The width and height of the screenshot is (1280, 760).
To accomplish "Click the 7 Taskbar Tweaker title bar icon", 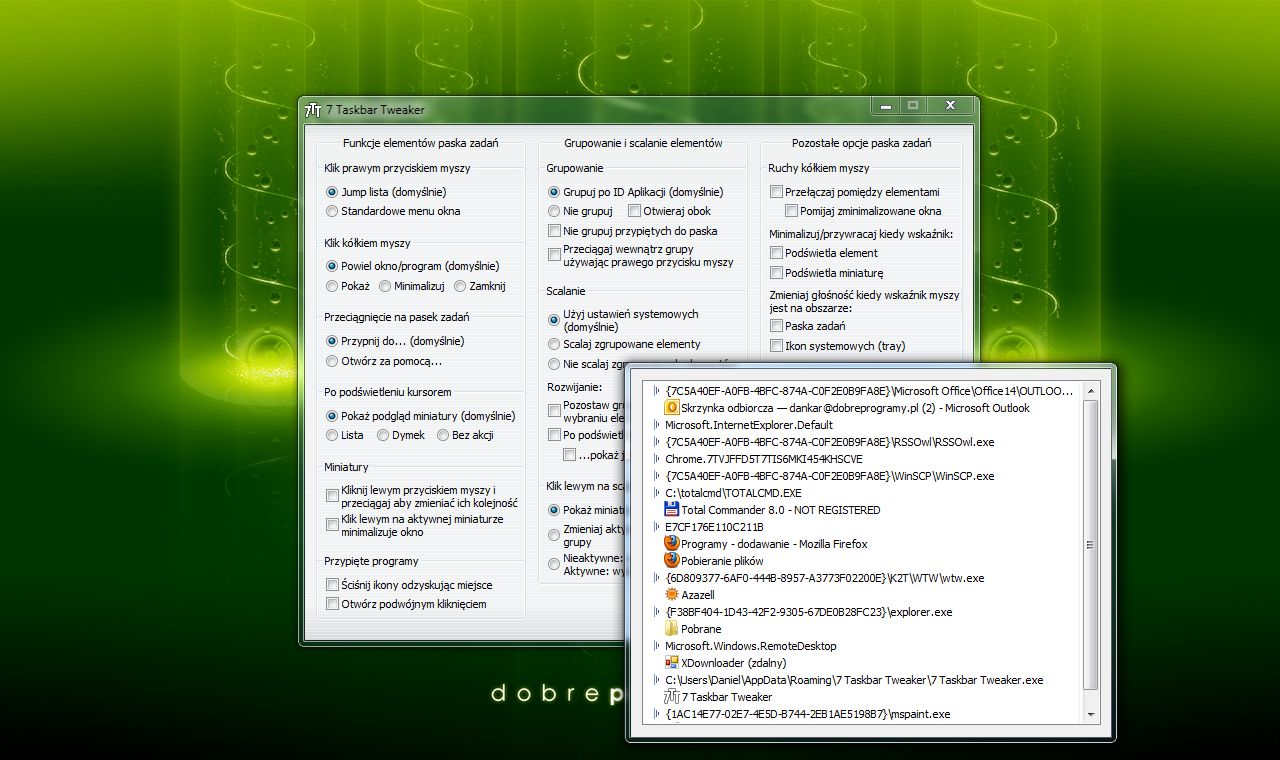I will tap(313, 109).
